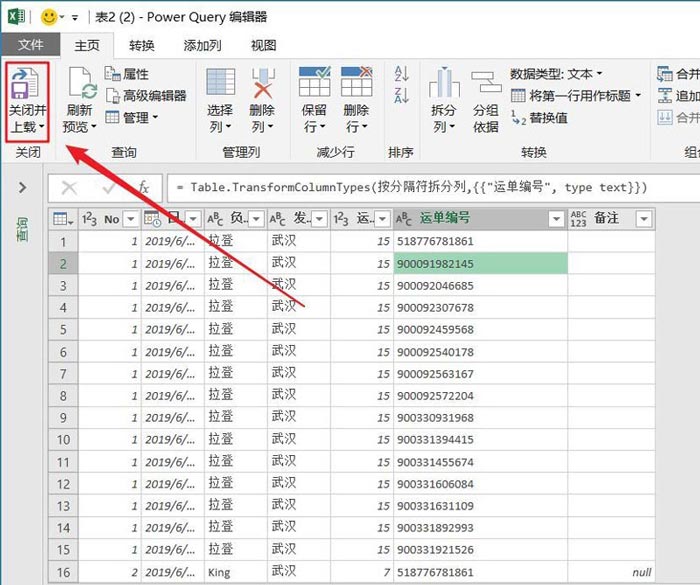Click the ABC123 type icon of 备注 column
The width and height of the screenshot is (700, 585).
point(578,219)
